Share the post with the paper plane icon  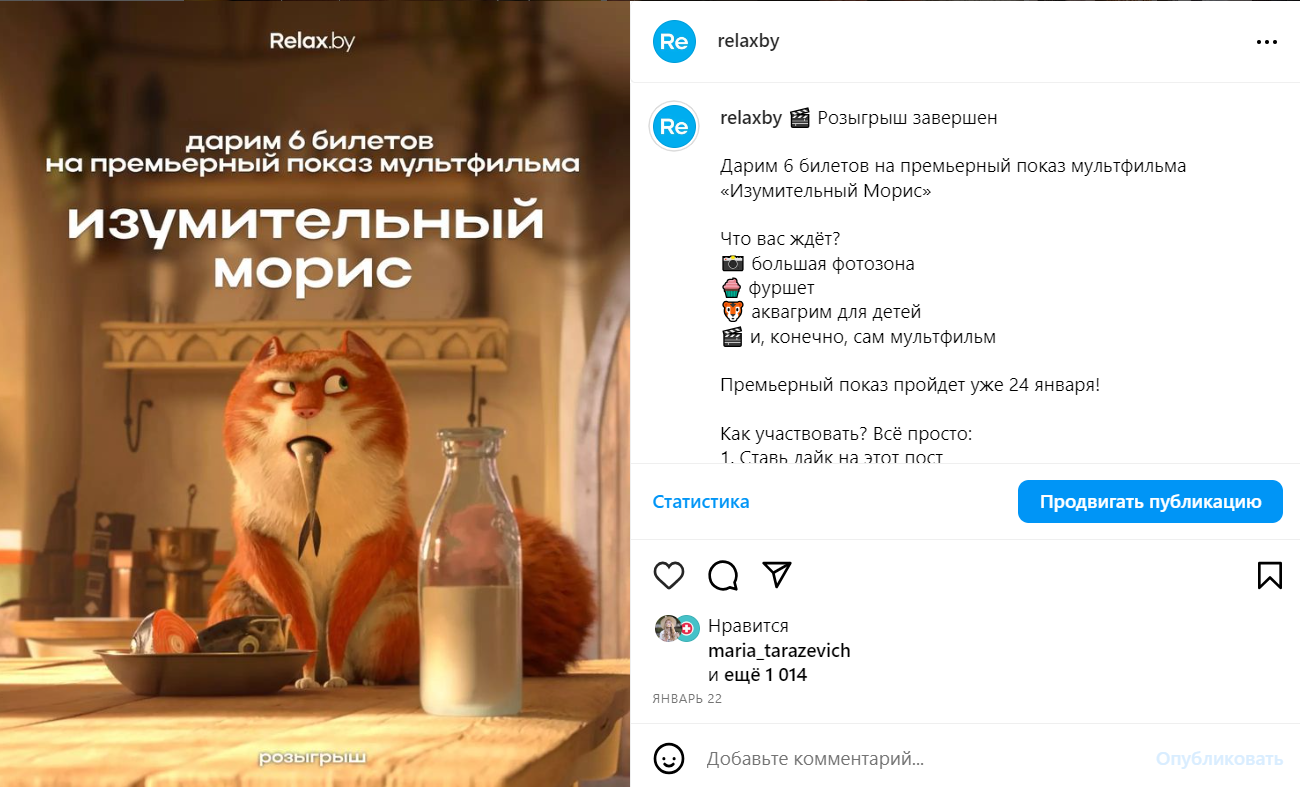(x=777, y=574)
